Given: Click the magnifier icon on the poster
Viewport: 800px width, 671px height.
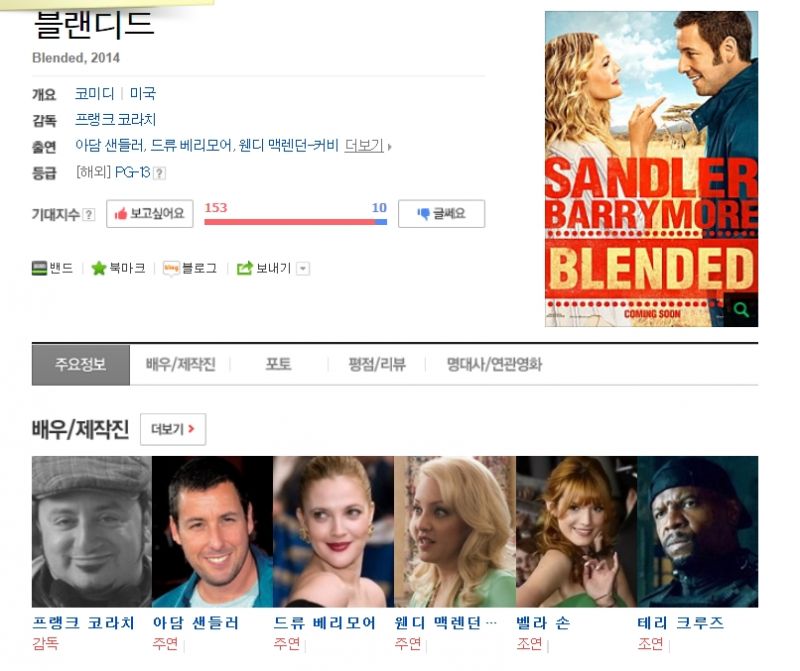Looking at the screenshot, I should pyautogui.click(x=740, y=310).
